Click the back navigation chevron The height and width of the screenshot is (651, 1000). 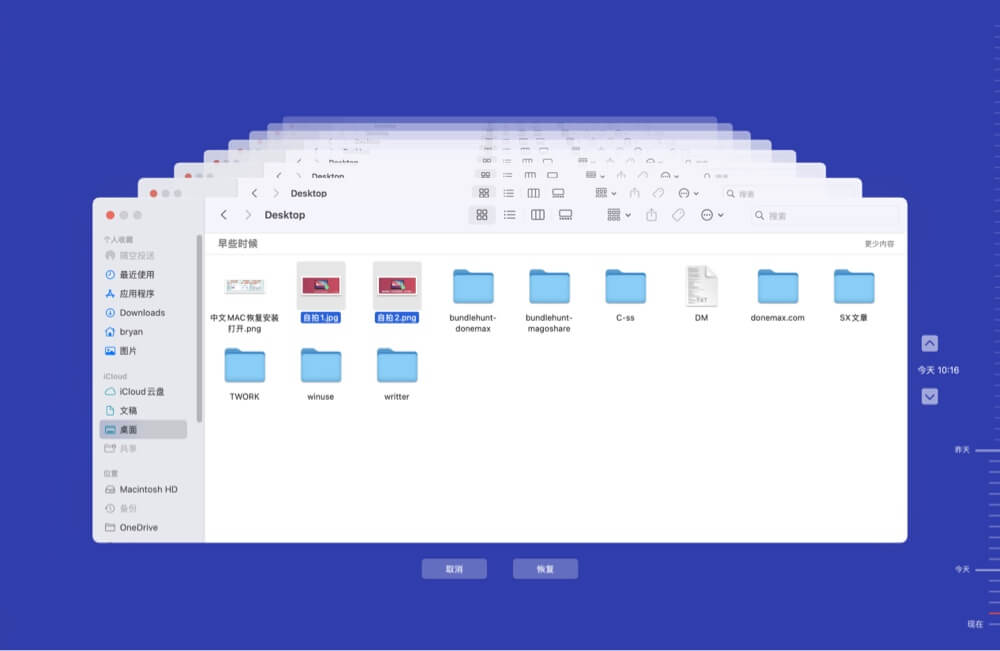coord(224,215)
